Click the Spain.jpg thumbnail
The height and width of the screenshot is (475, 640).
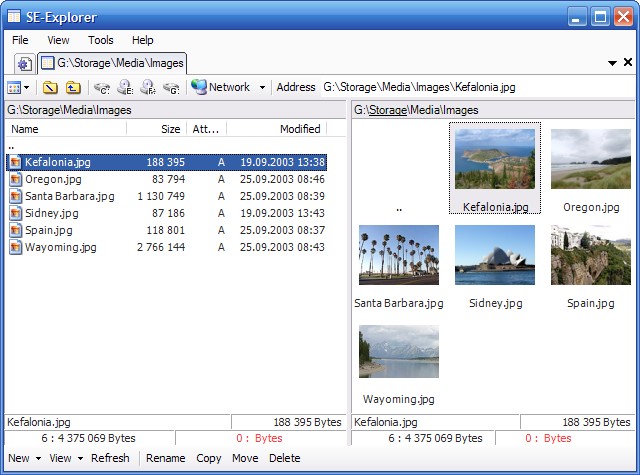click(x=591, y=255)
